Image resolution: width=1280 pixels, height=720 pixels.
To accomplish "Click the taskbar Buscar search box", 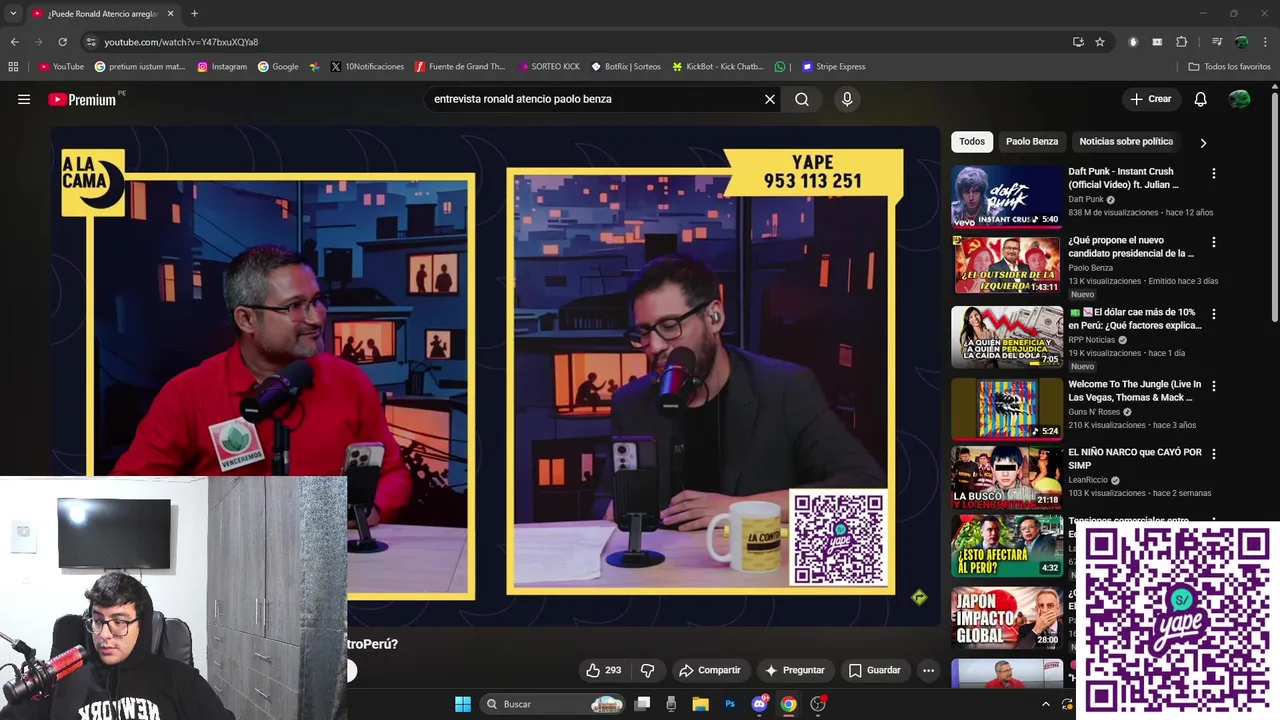I will (554, 704).
